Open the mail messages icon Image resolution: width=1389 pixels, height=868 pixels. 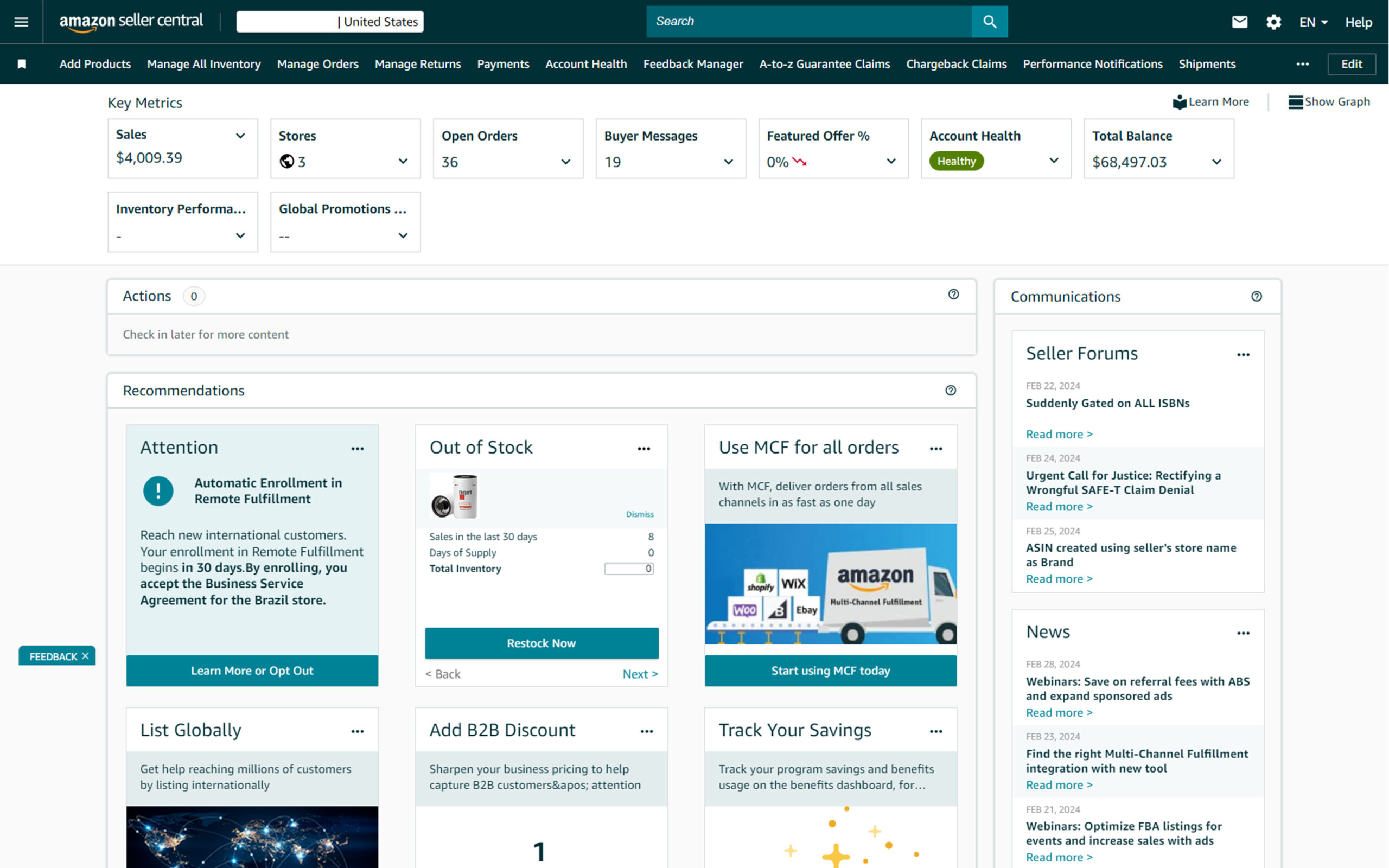pos(1240,22)
